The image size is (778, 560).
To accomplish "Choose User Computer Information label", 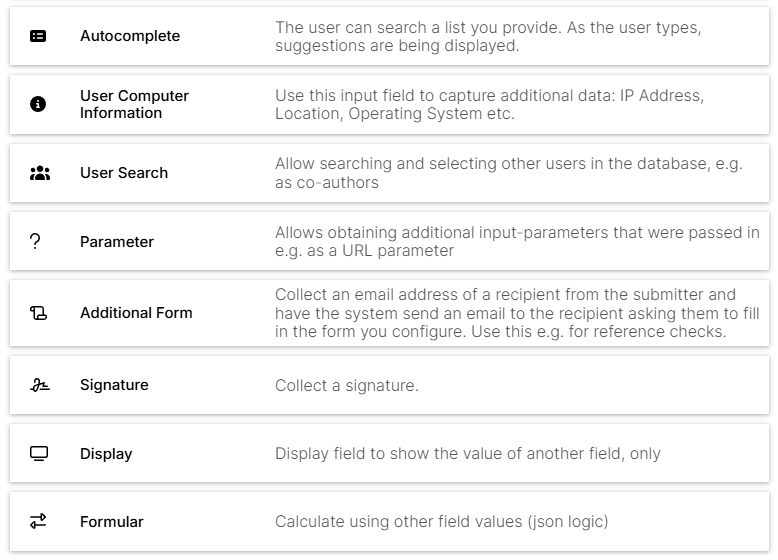I will (134, 104).
